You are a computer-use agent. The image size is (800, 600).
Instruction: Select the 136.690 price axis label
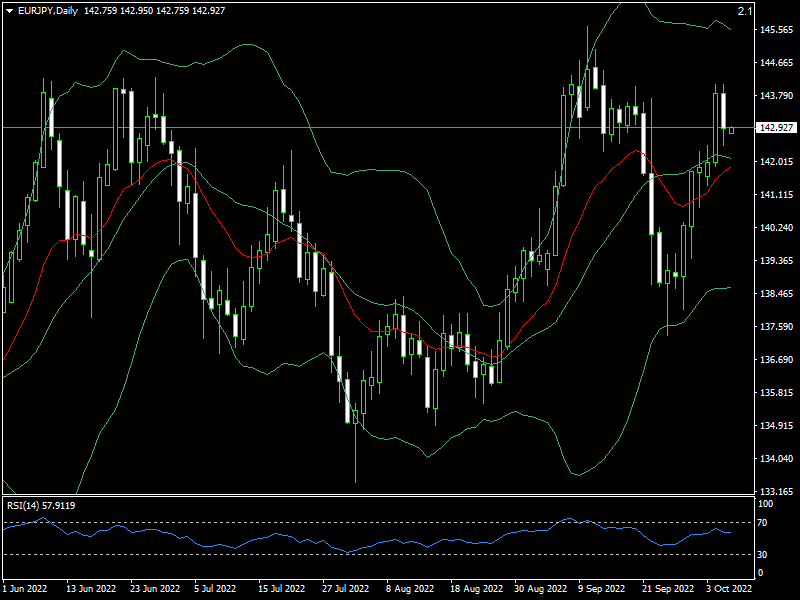tap(777, 360)
